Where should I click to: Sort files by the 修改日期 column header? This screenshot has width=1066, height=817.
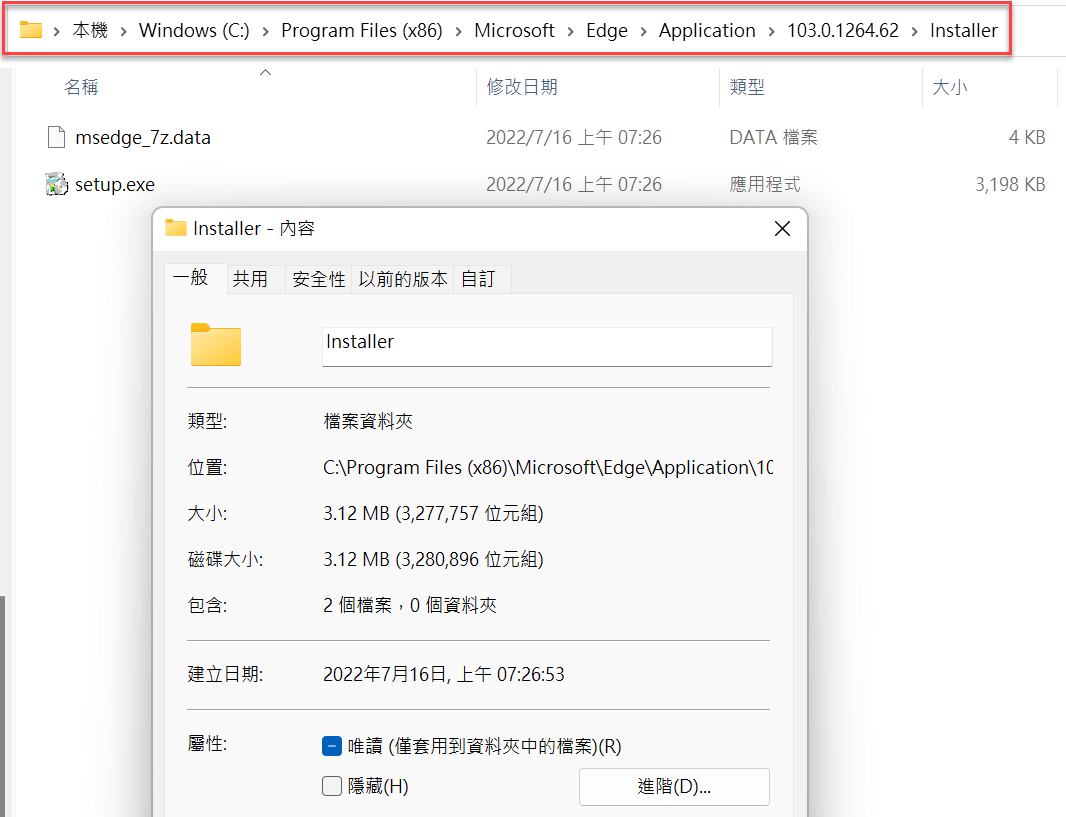click(x=522, y=87)
